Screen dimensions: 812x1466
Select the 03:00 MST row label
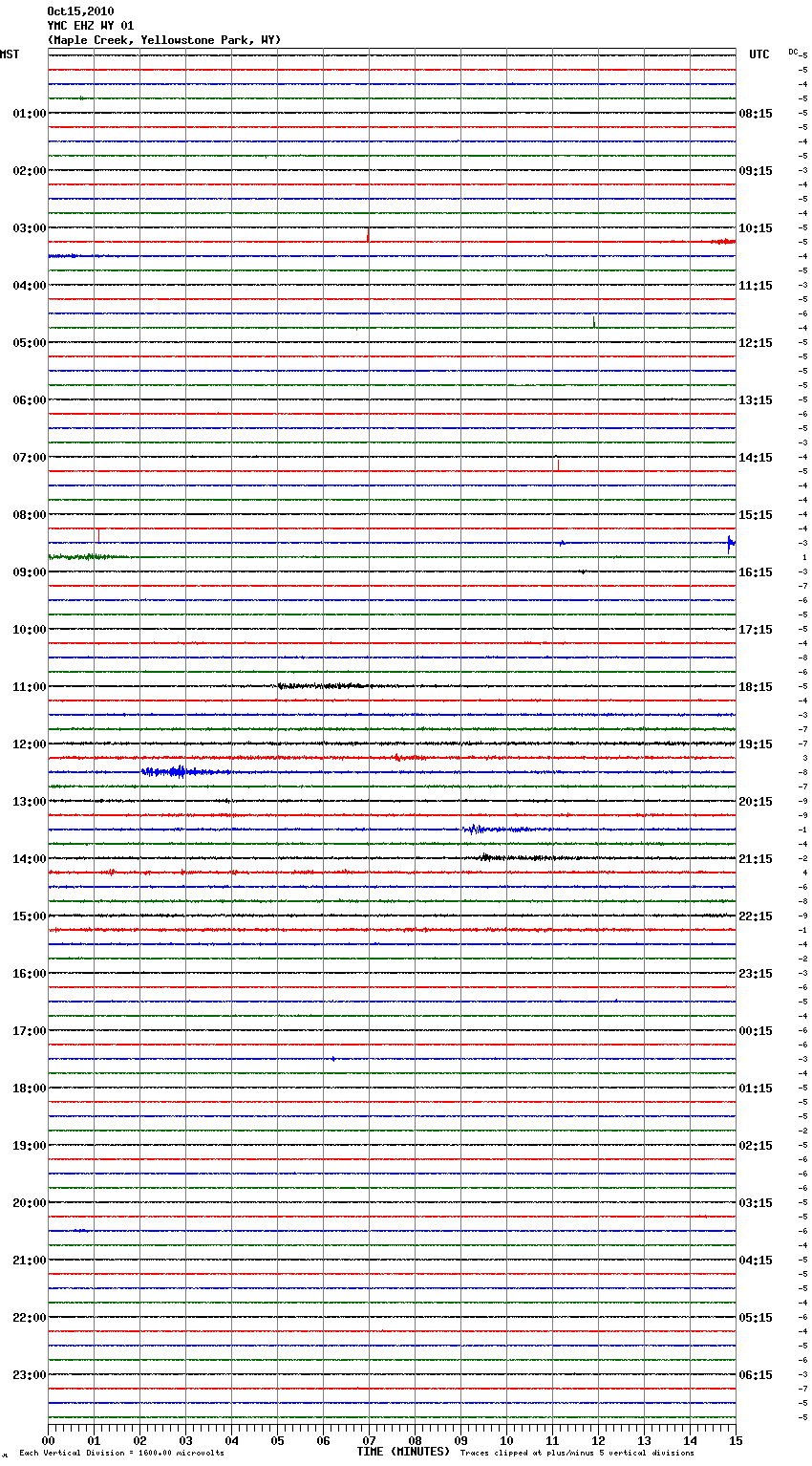pos(29,228)
